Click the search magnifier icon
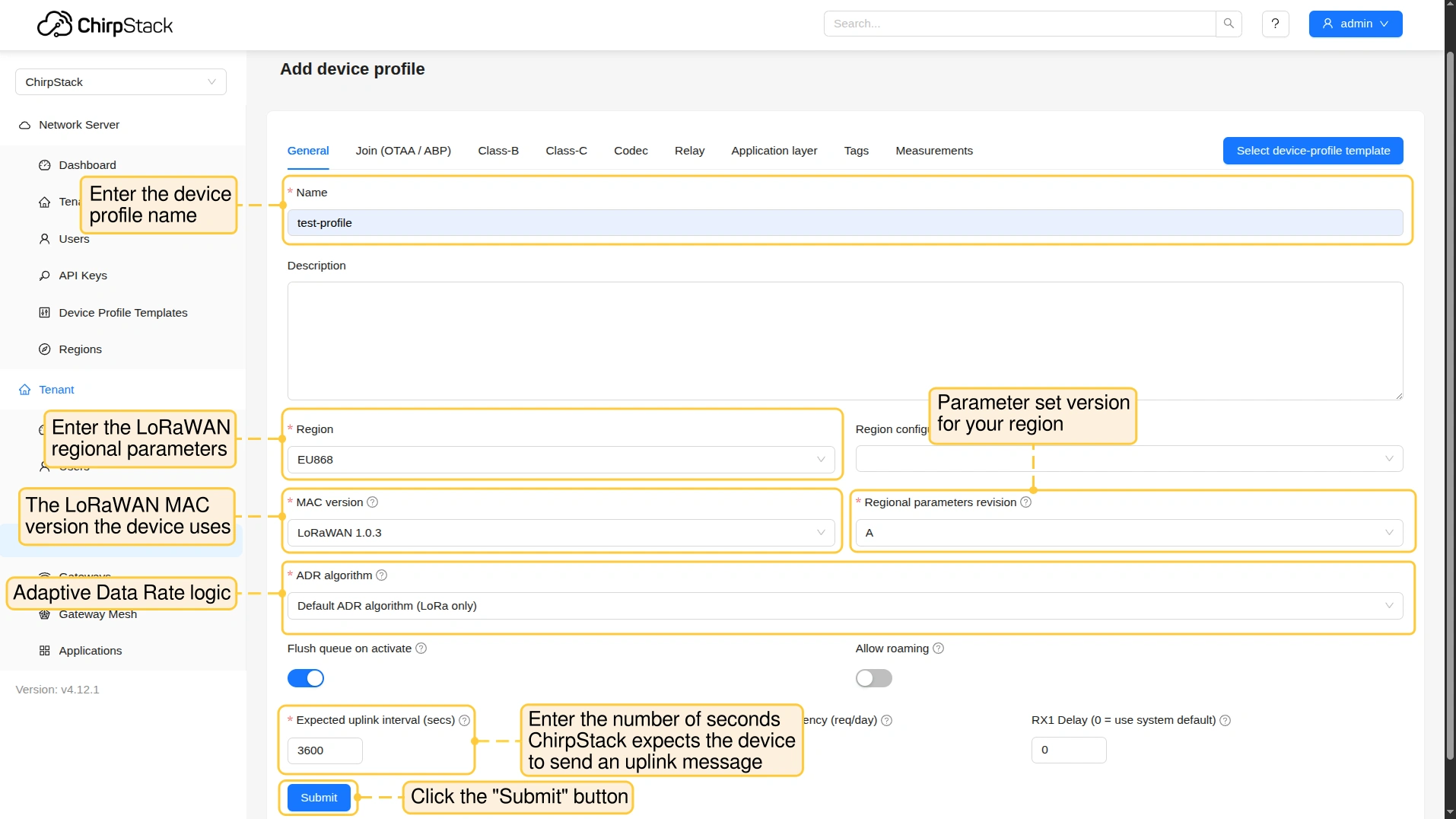 click(1229, 24)
